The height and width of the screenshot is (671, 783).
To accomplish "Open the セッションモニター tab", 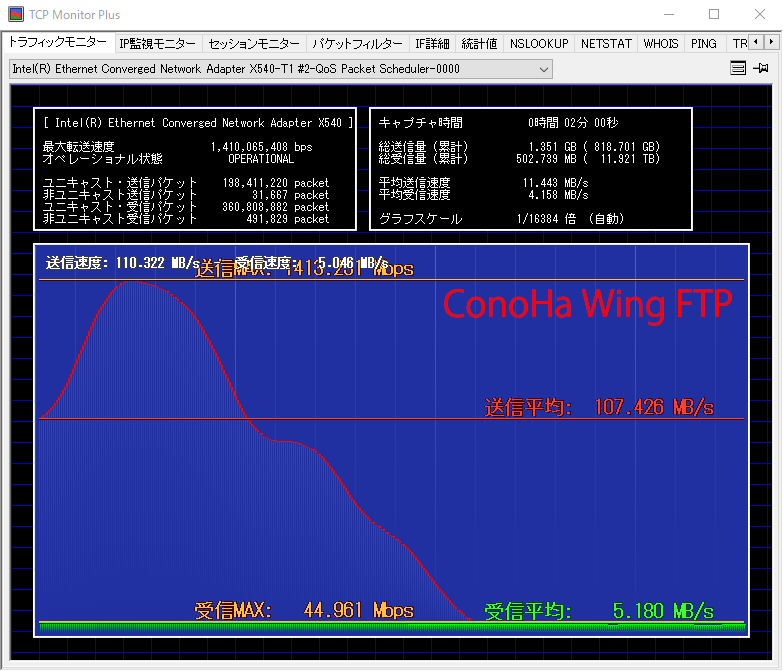I will pyautogui.click(x=253, y=44).
